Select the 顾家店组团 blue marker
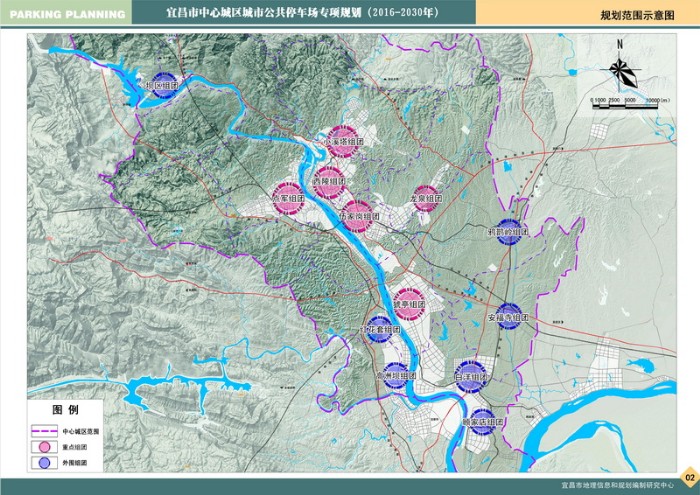 [482, 421]
